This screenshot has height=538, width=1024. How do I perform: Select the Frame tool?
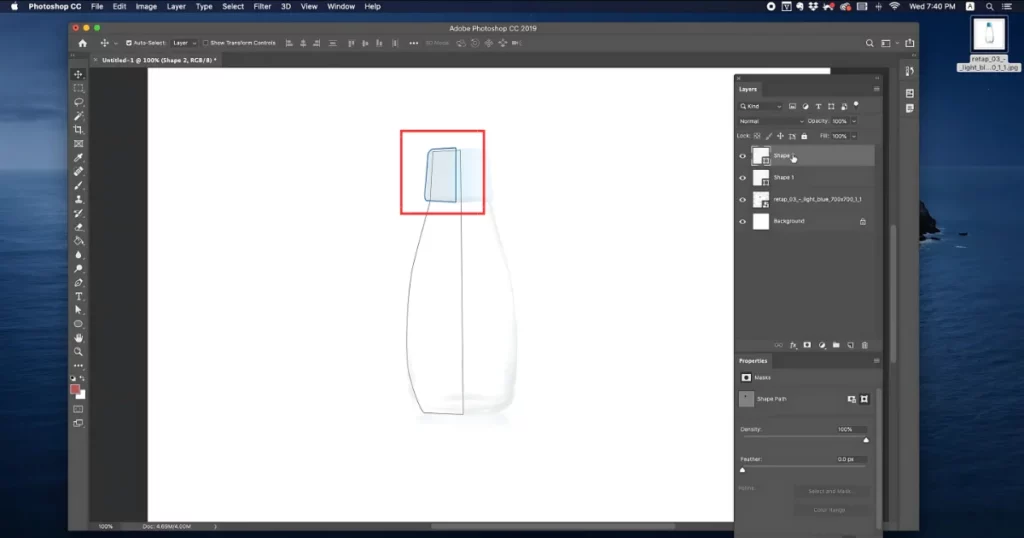(x=78, y=144)
